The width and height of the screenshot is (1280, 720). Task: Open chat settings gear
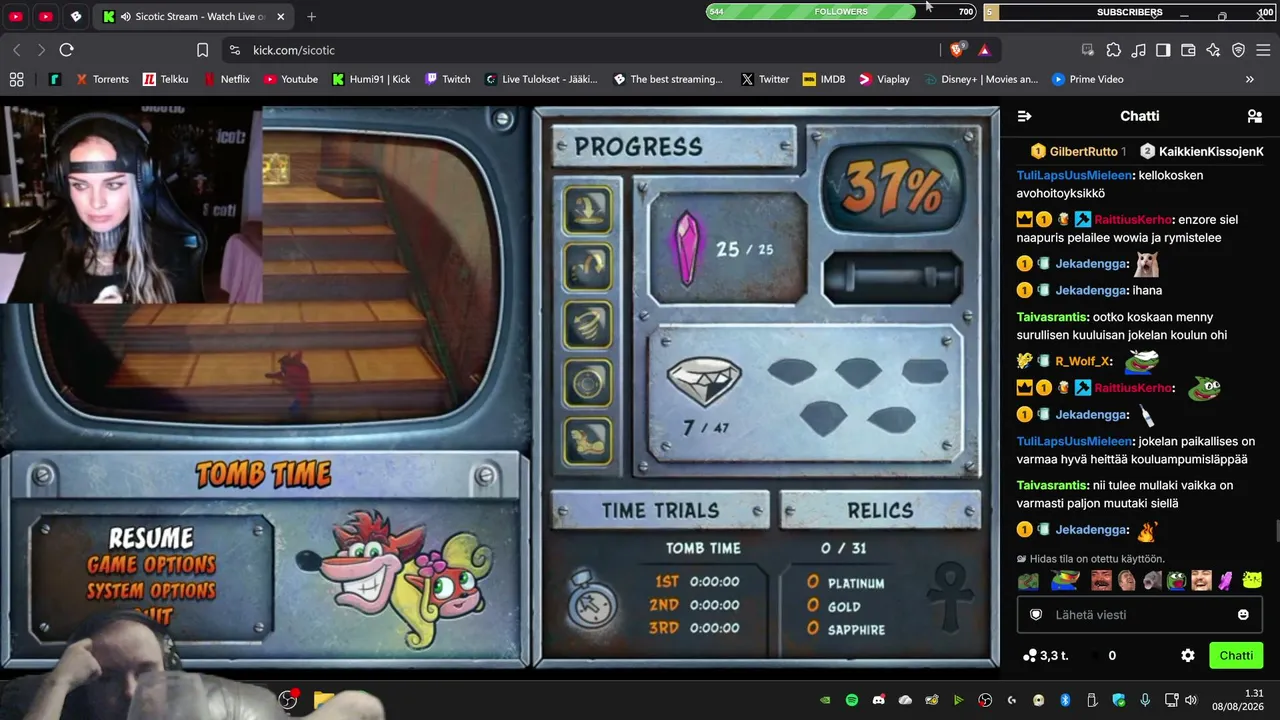pos(1188,656)
